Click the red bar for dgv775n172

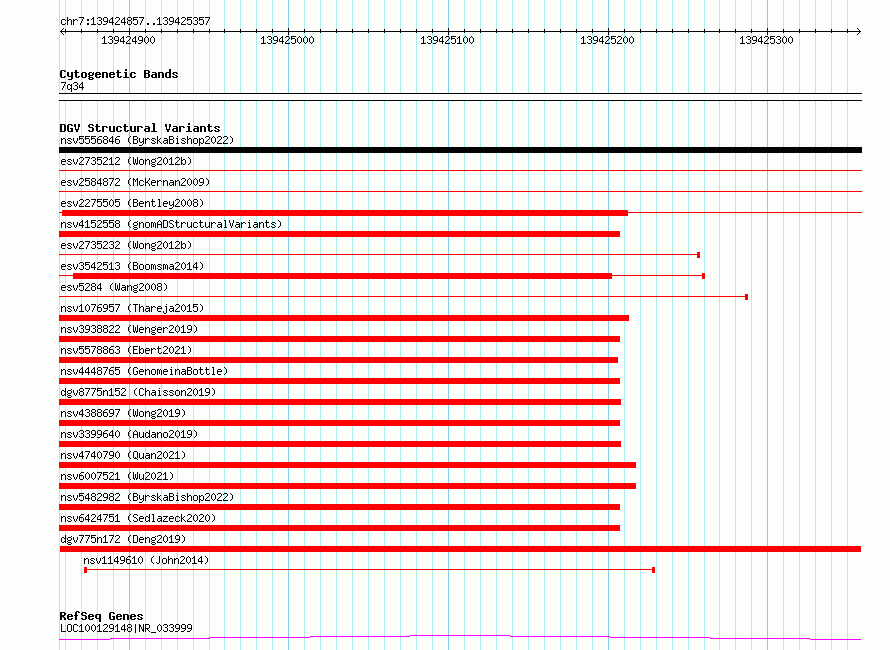[460, 549]
